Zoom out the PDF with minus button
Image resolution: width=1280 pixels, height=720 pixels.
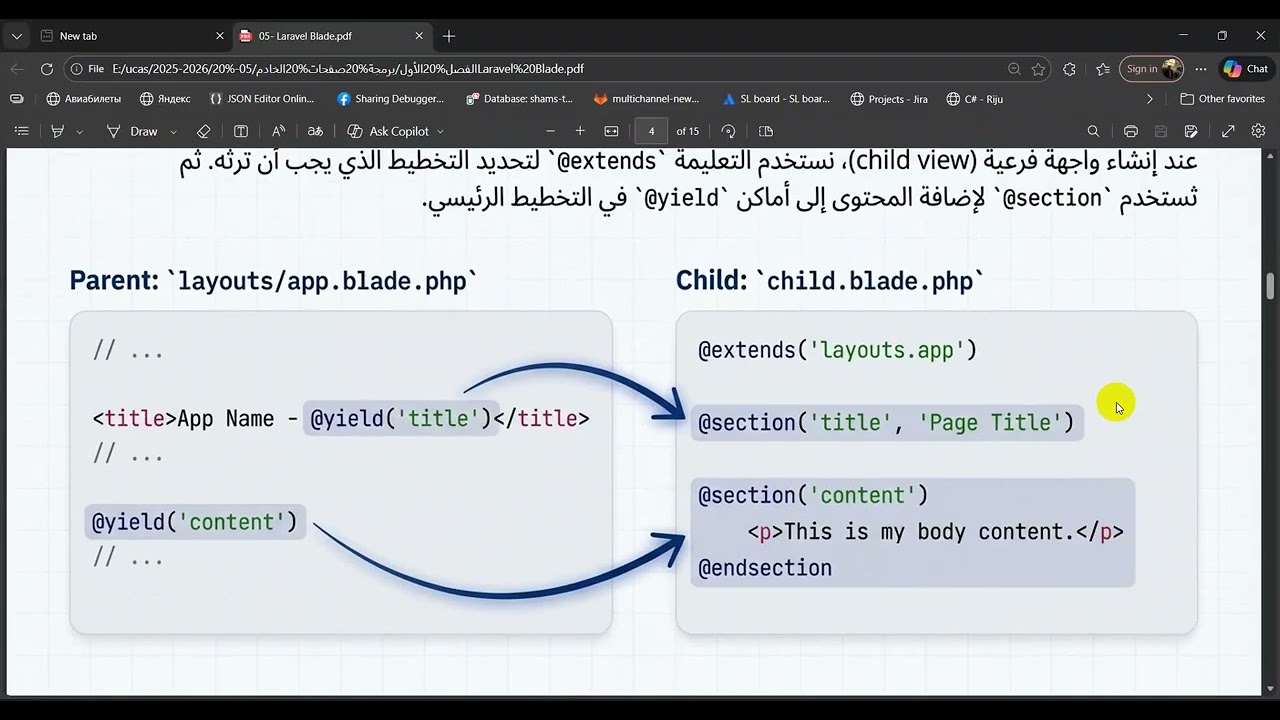tap(550, 131)
